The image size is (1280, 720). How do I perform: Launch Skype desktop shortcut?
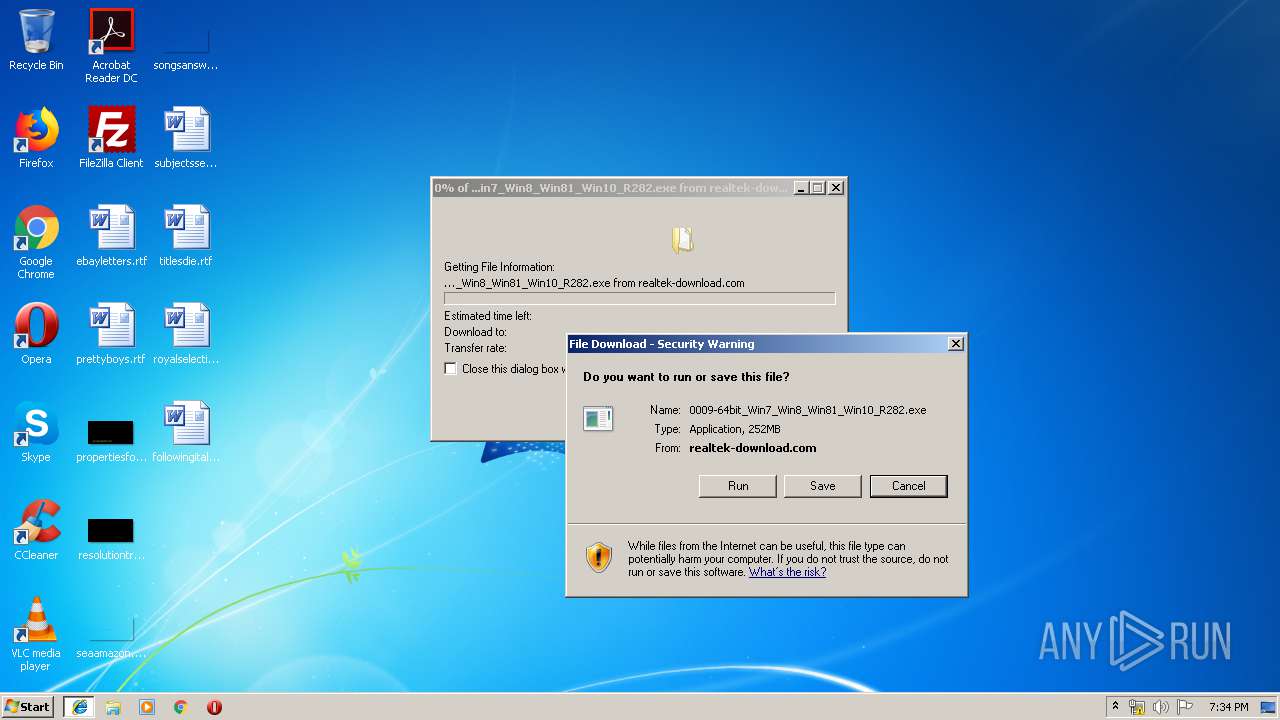[36, 432]
